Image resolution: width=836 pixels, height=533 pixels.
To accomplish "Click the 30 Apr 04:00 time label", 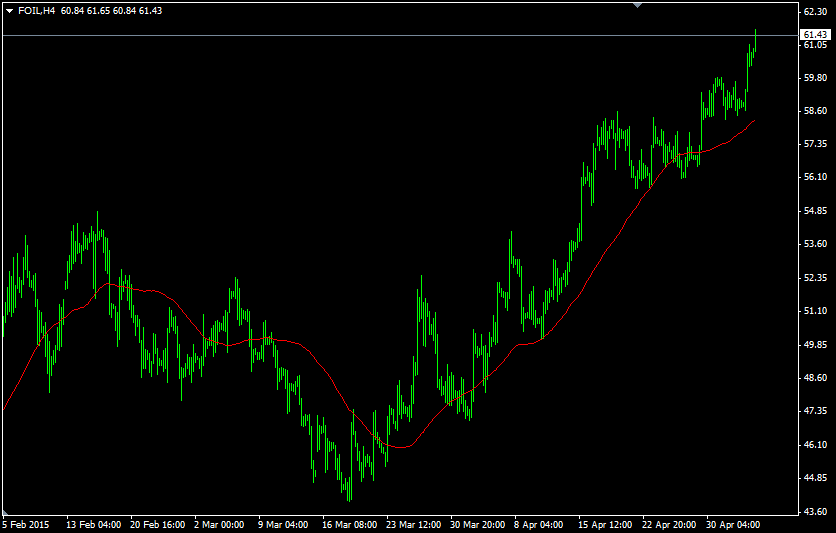I will [x=734, y=525].
